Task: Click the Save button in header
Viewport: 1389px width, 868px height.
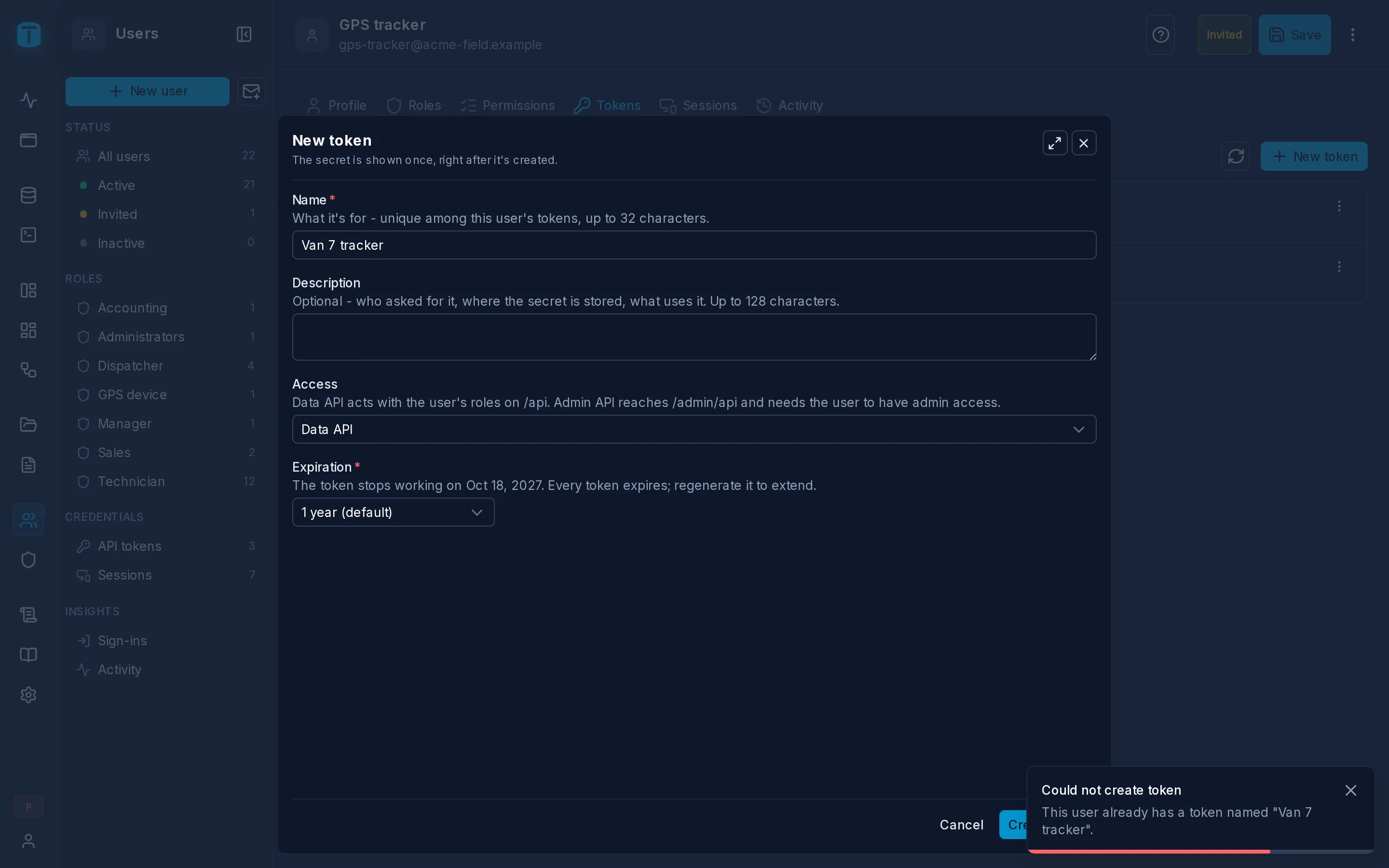Action: click(1294, 34)
